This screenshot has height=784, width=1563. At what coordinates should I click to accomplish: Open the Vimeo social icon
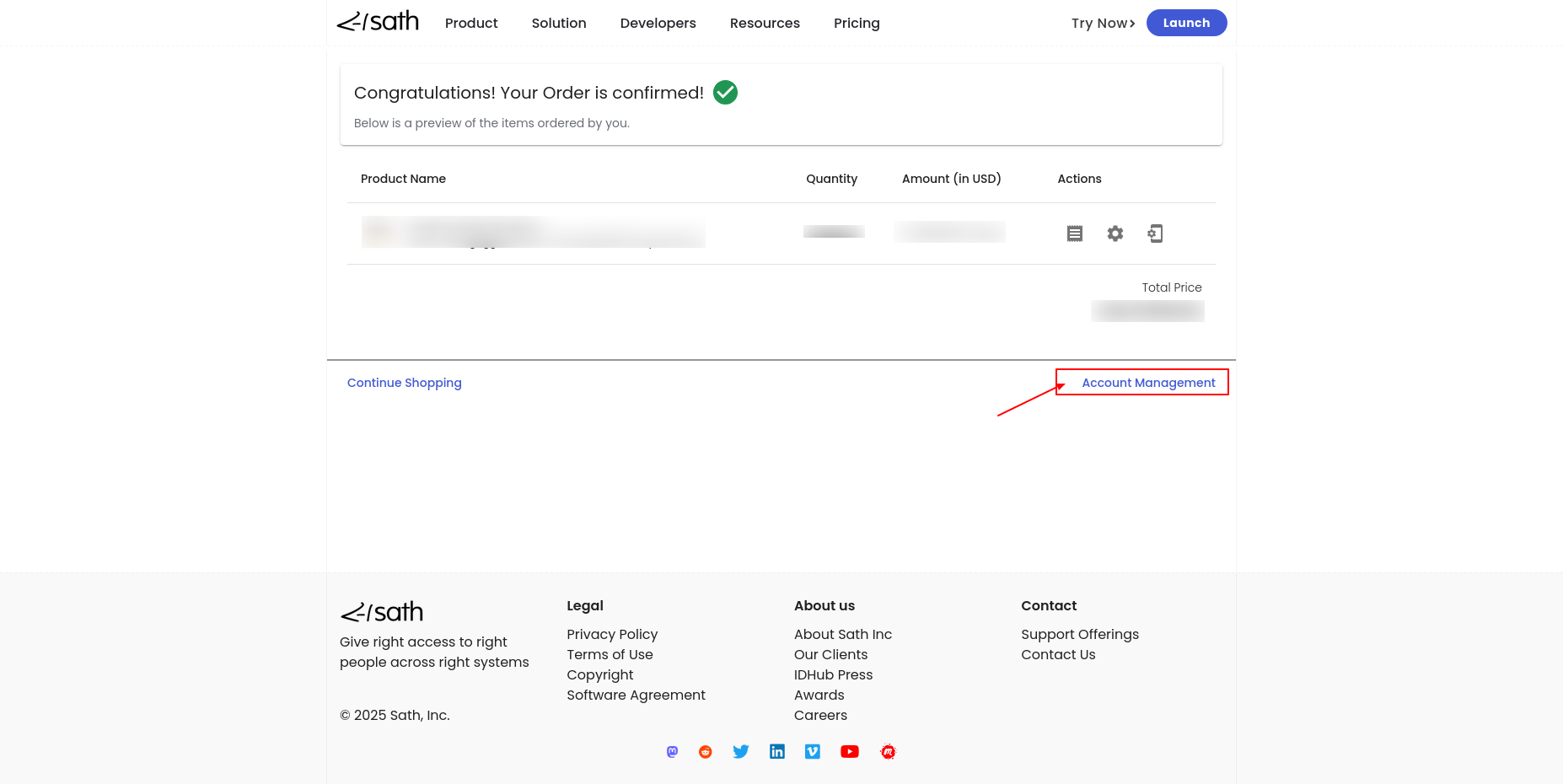(813, 752)
